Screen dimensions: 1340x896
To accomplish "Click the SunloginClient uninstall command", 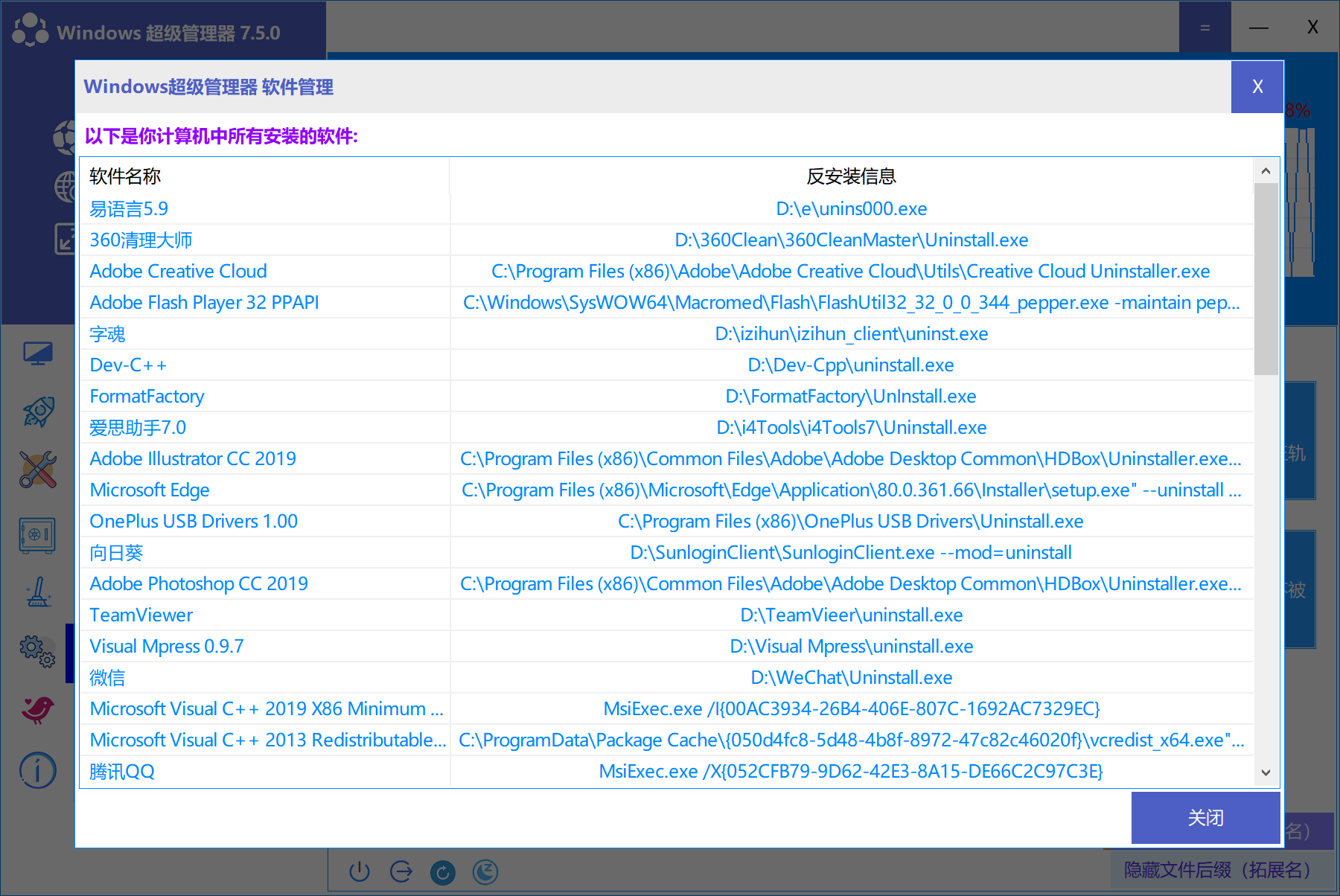I will (851, 552).
